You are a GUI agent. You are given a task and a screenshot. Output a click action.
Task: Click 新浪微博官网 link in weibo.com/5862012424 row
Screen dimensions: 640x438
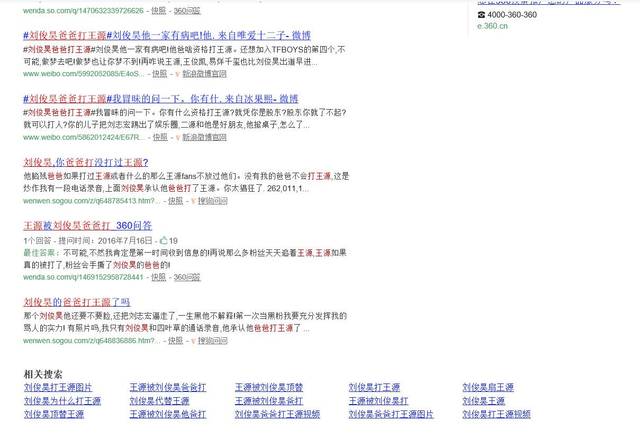coord(204,138)
